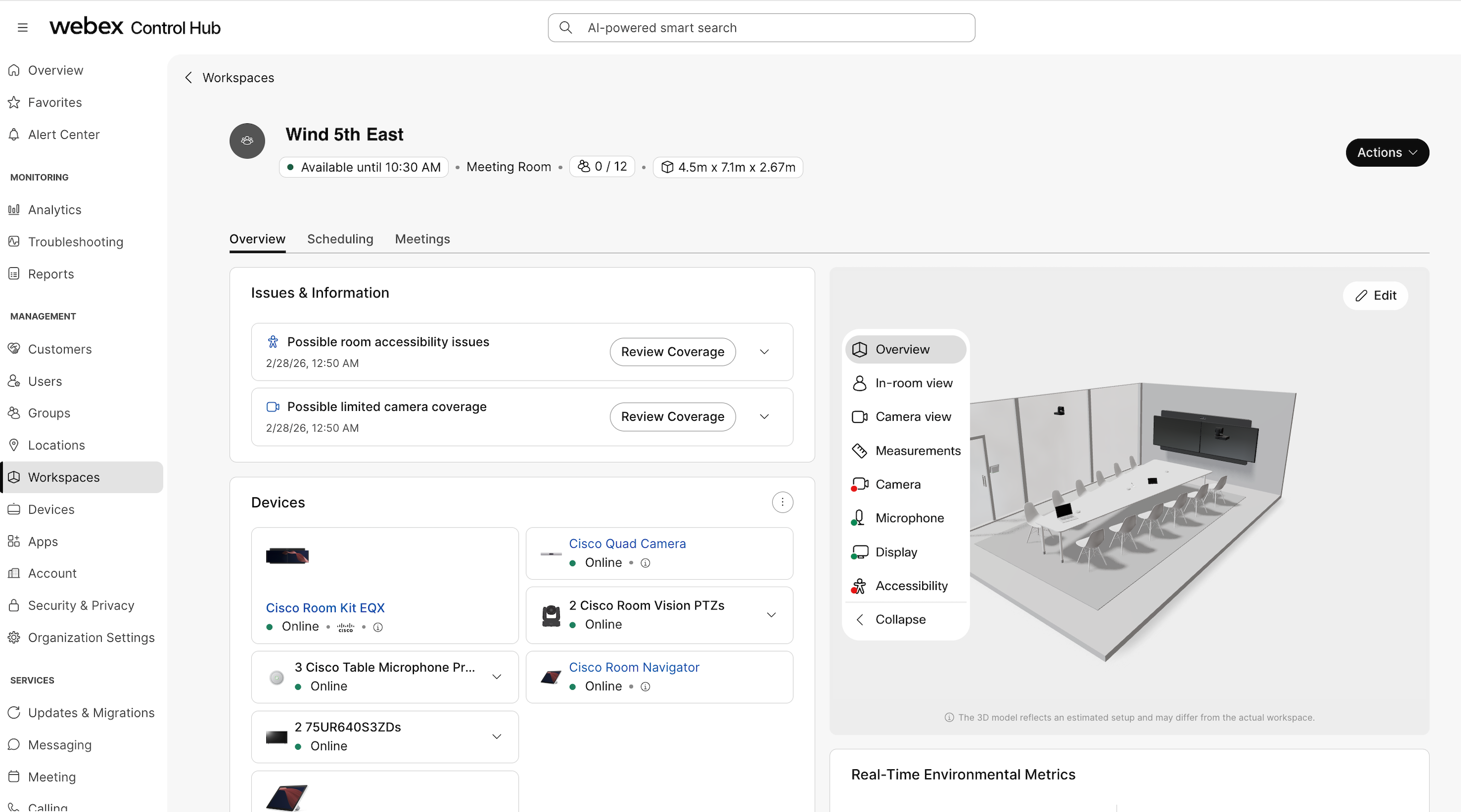Open the Actions dropdown
The width and height of the screenshot is (1461, 812).
(1387, 153)
